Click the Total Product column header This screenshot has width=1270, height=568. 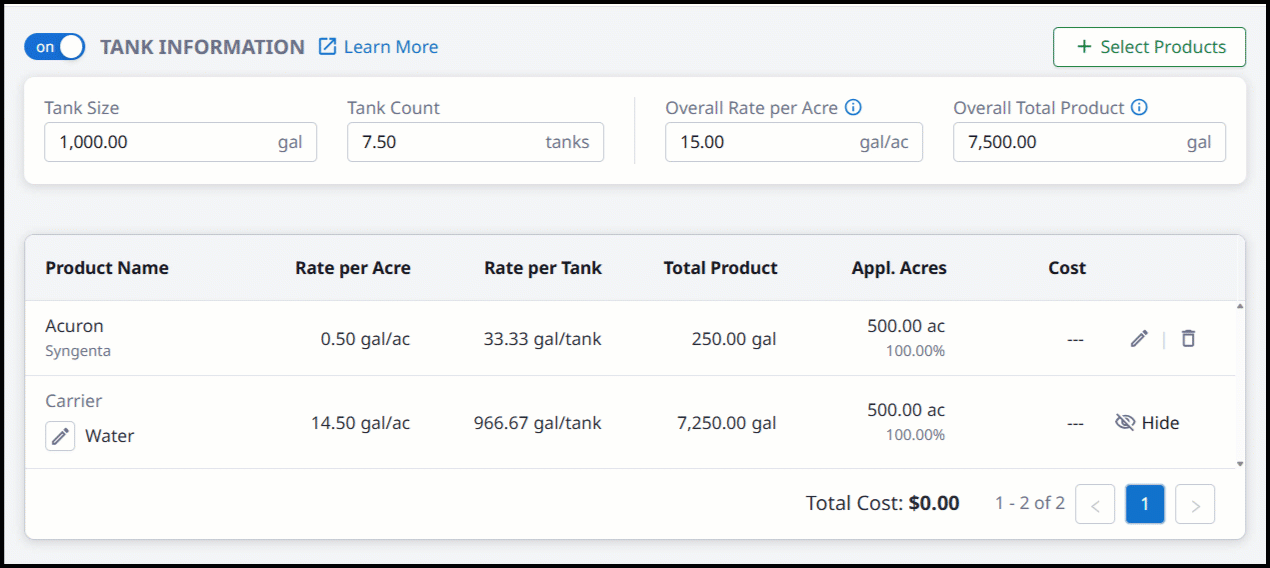[x=721, y=268]
